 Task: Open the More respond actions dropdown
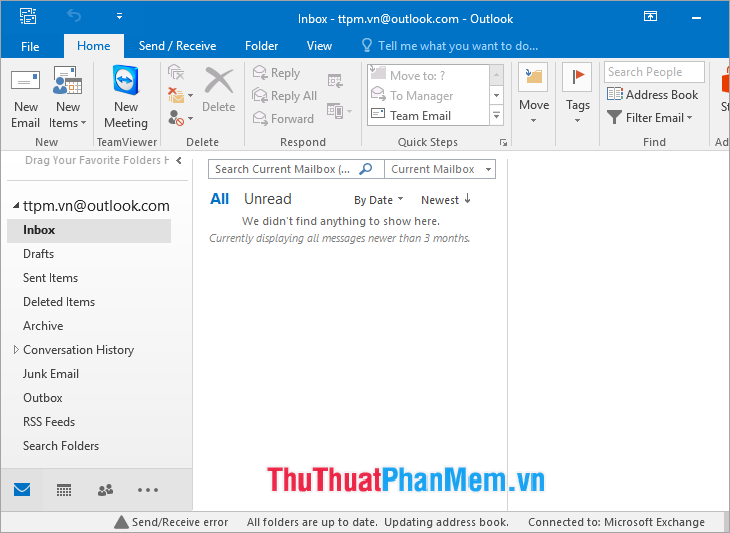pos(339,111)
